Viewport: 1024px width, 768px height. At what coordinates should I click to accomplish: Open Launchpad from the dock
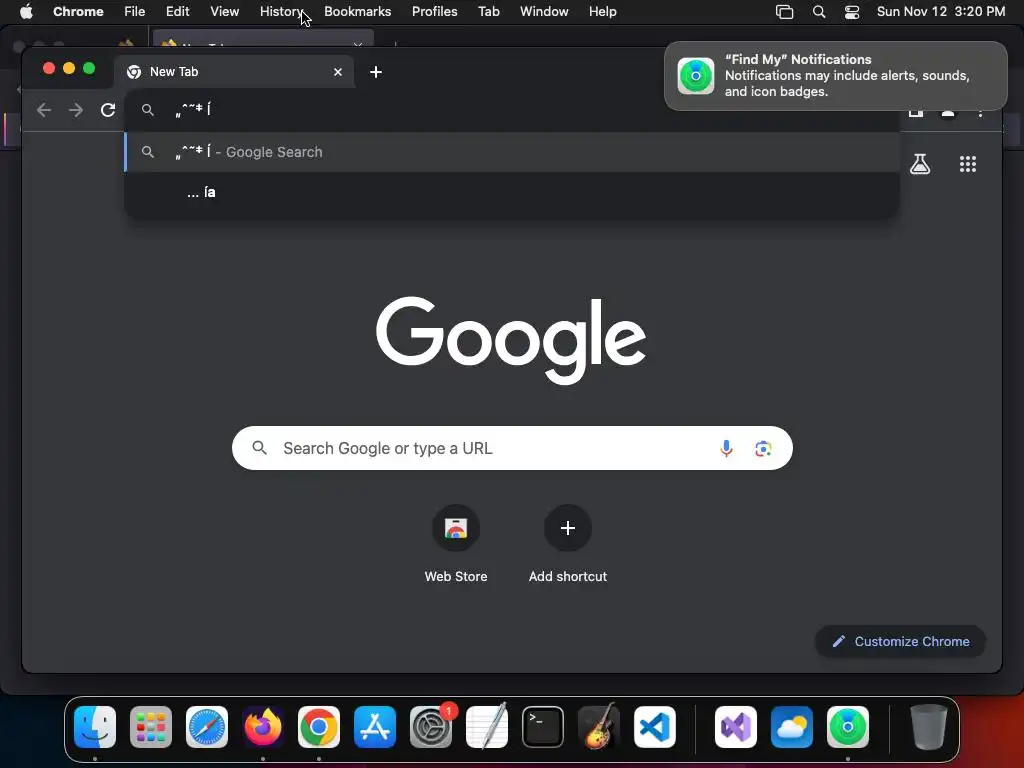tap(151, 727)
